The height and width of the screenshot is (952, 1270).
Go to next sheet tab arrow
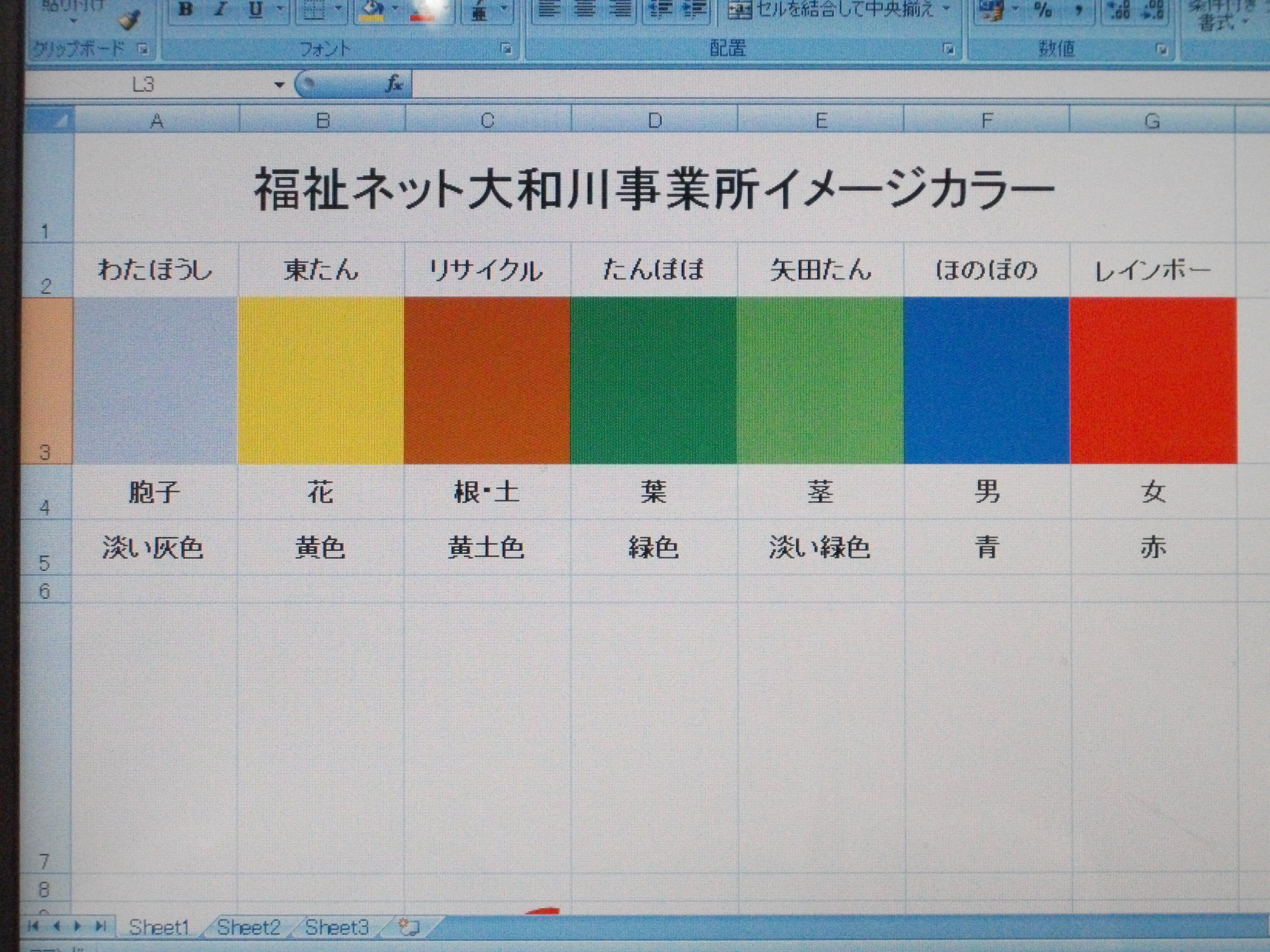(78, 926)
